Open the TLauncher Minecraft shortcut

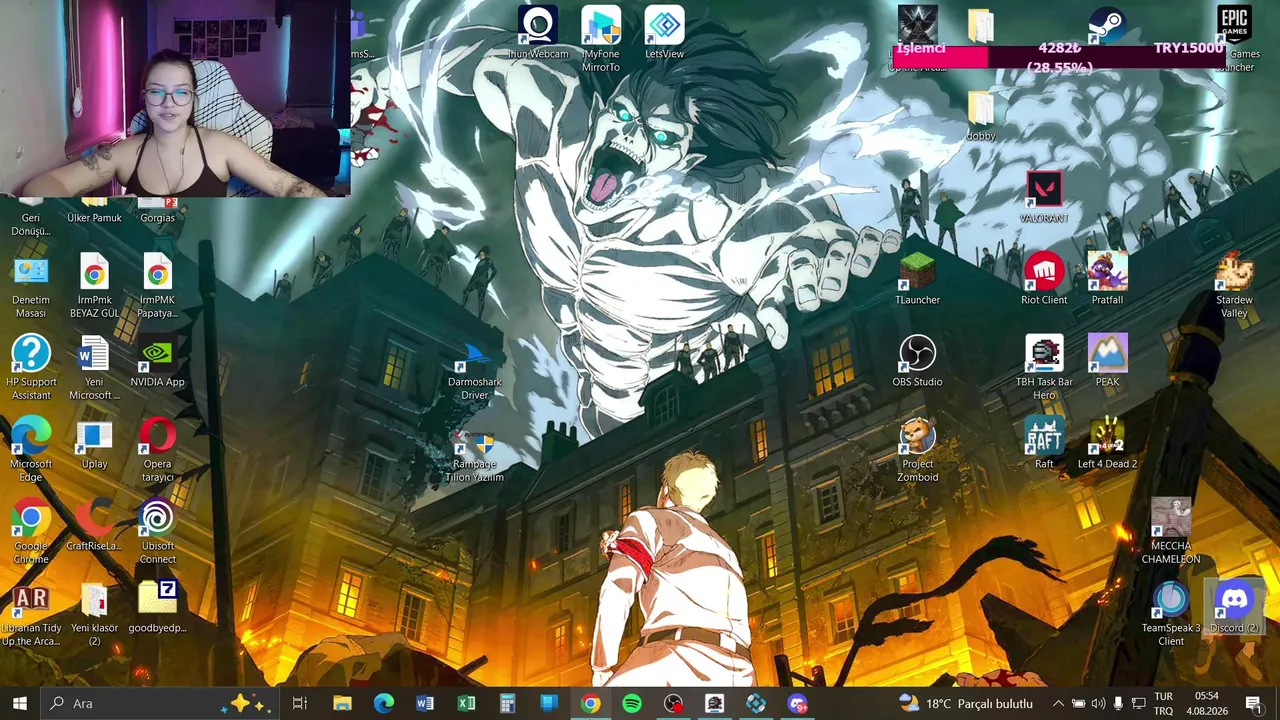click(917, 280)
